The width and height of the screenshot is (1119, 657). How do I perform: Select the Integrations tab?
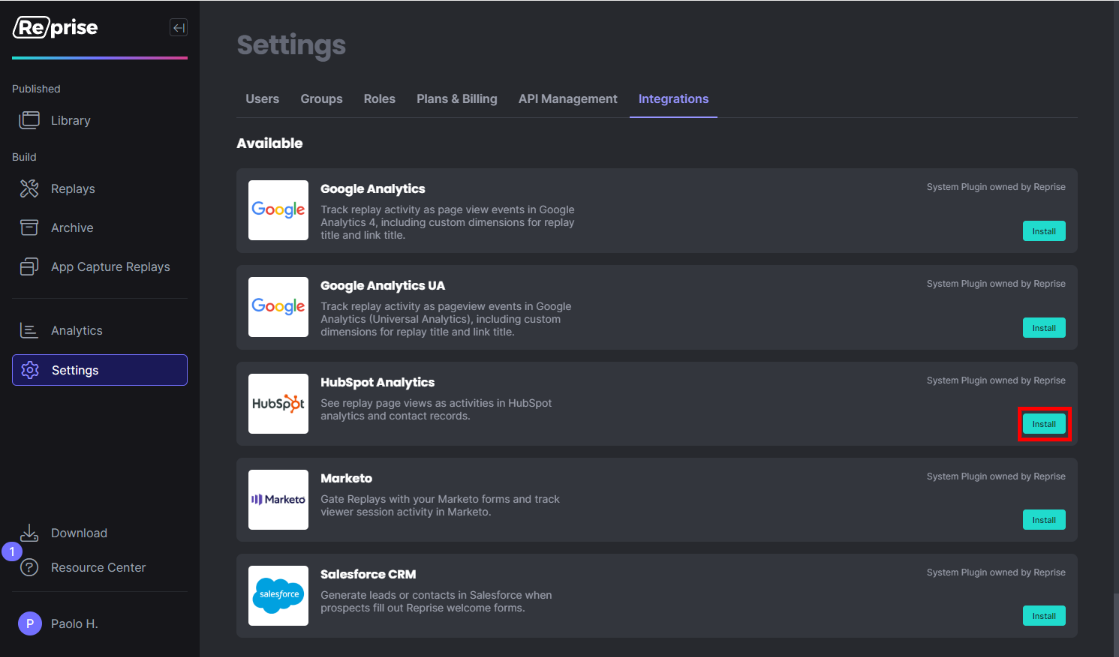pos(674,99)
